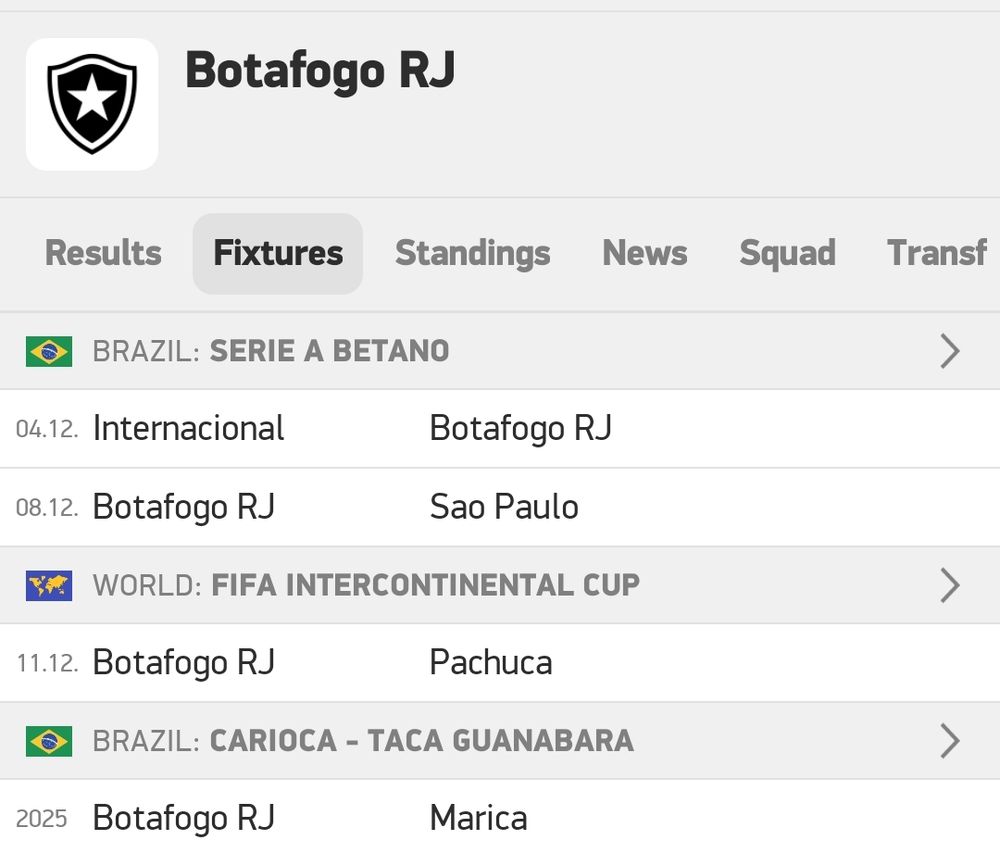Show the Squad tab

[x=787, y=254]
